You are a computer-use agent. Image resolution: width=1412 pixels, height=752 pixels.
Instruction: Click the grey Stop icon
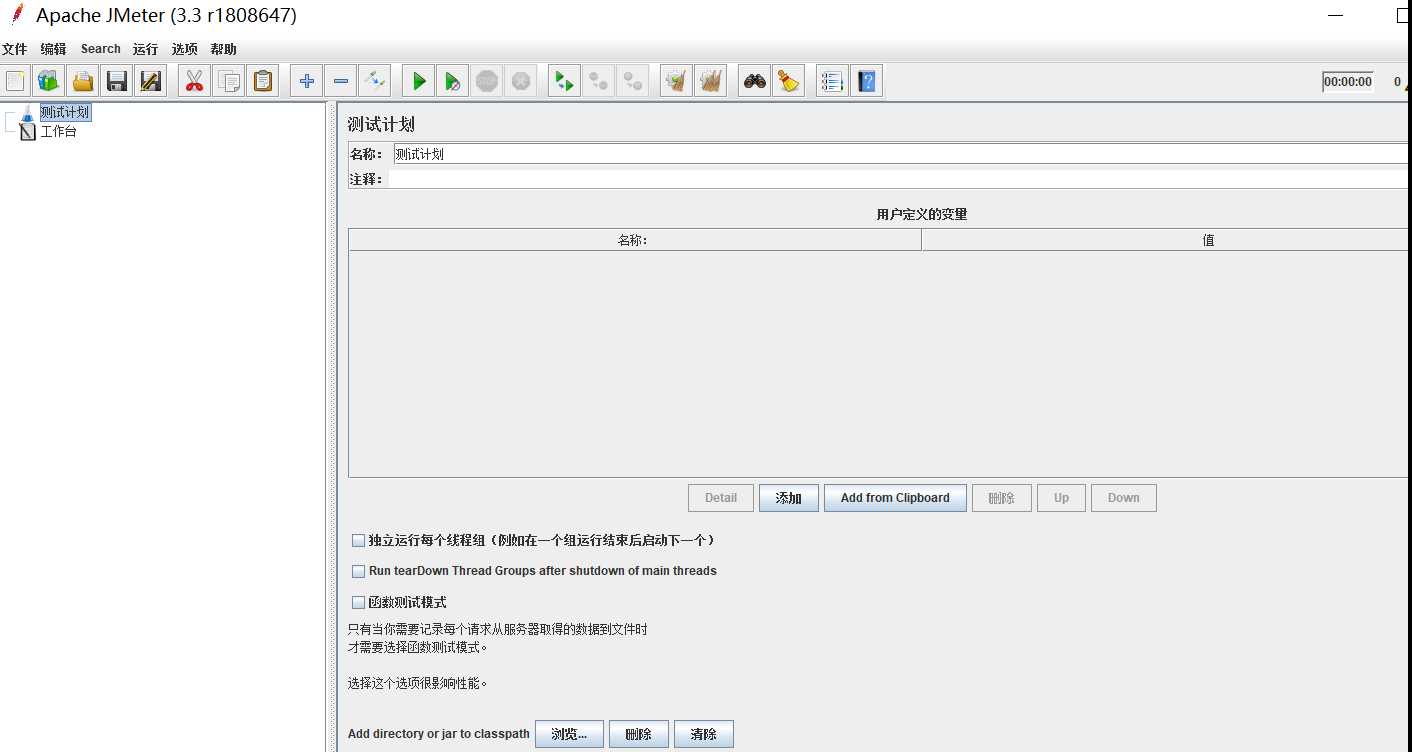(x=487, y=81)
